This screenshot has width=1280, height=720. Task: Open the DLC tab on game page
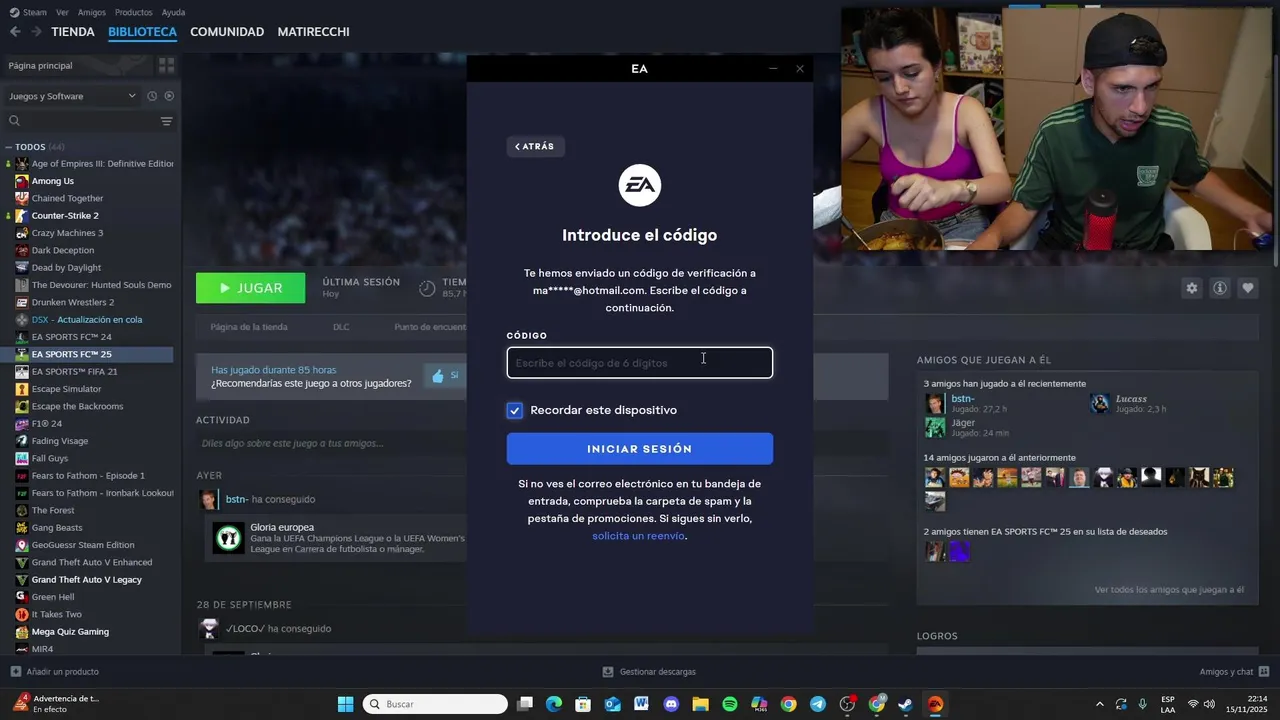tap(341, 327)
